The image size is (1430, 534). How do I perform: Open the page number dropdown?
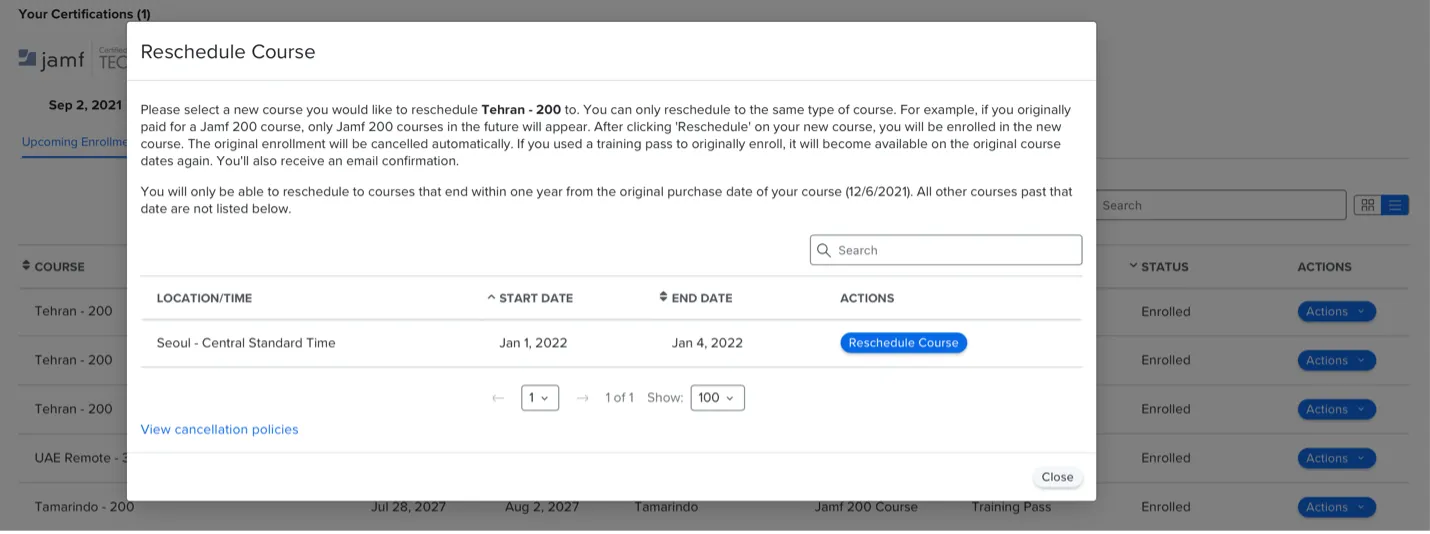coord(540,398)
